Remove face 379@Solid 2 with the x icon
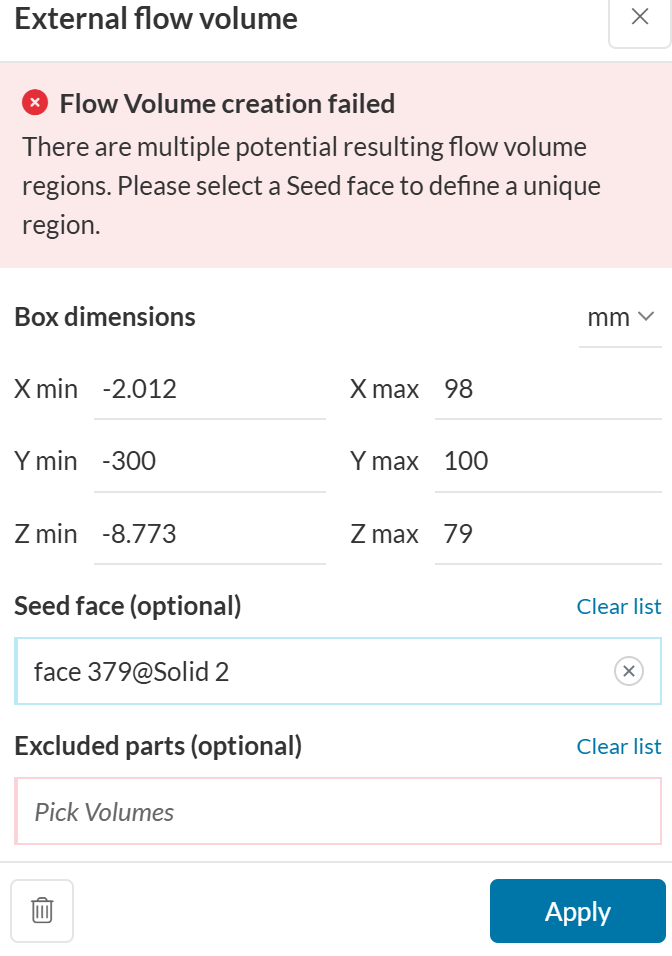The height and width of the screenshot is (956, 672). (628, 671)
